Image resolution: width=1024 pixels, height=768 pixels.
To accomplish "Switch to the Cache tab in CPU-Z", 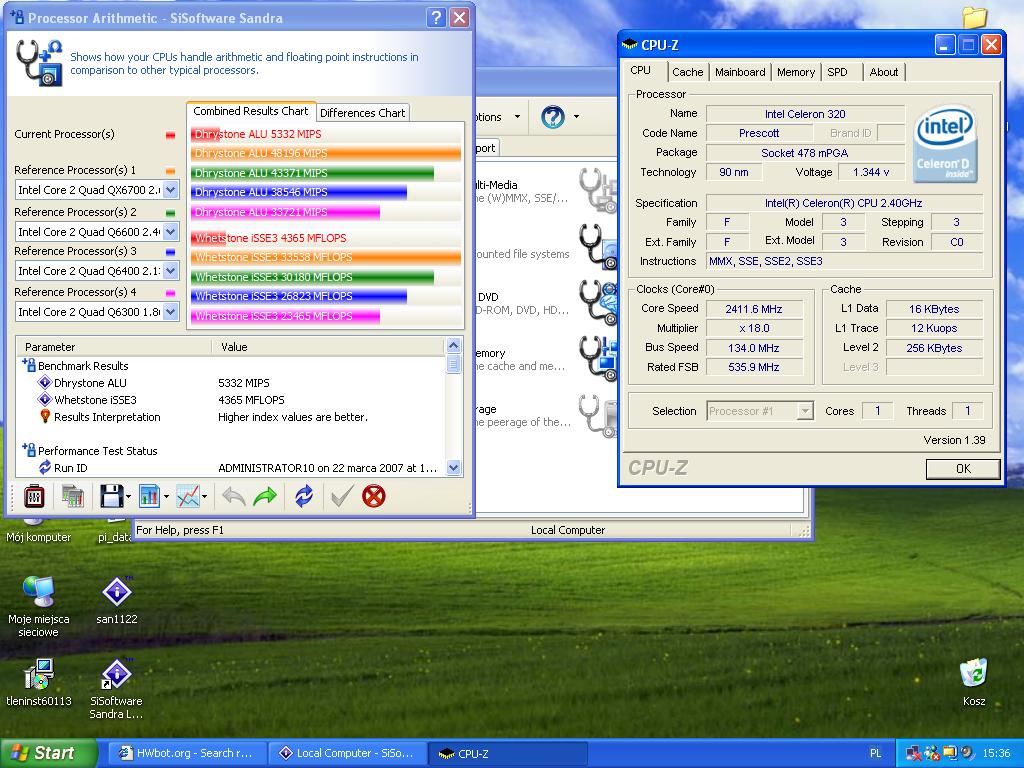I will pos(688,72).
